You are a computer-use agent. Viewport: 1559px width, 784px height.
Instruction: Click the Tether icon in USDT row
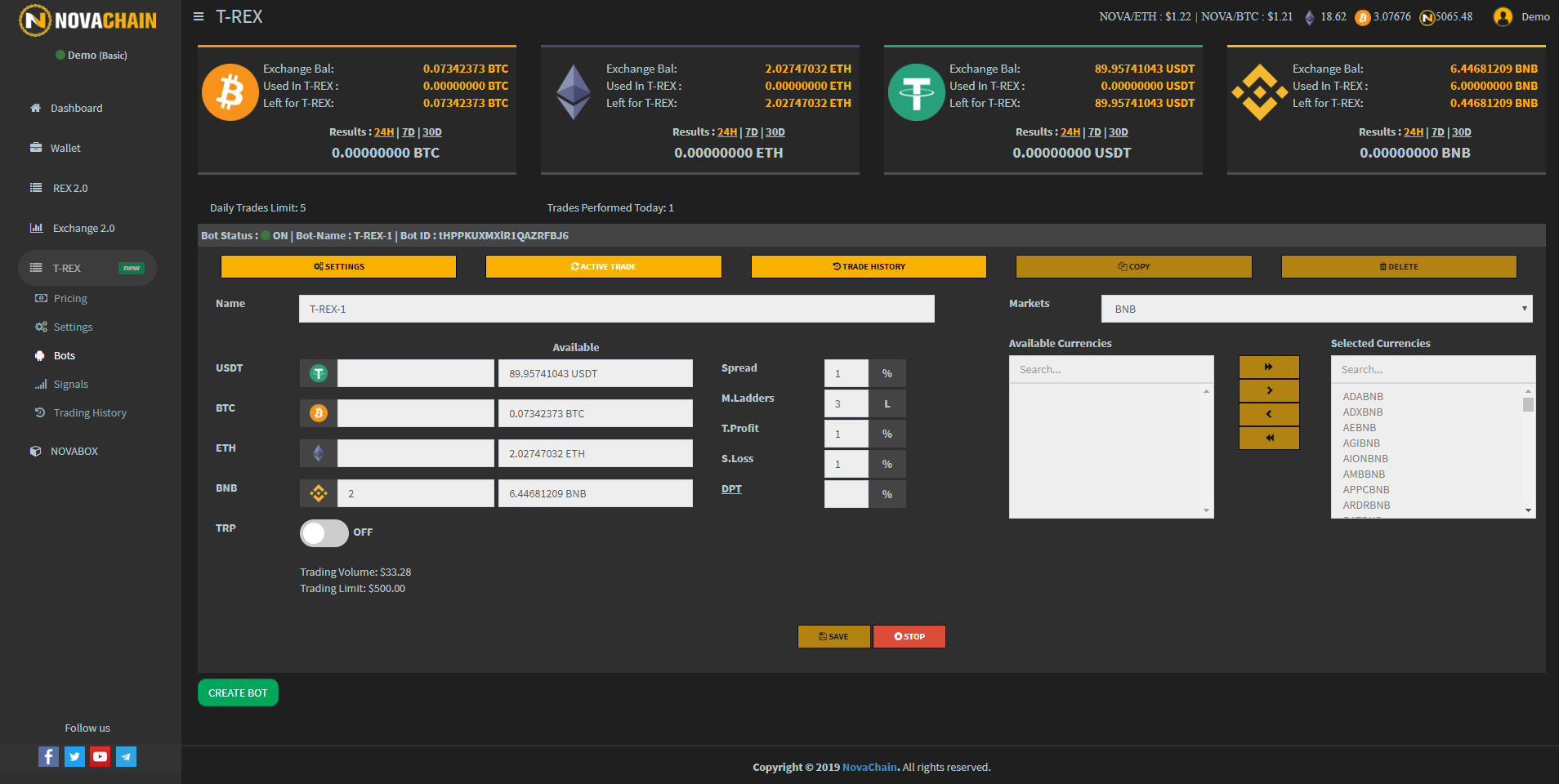point(319,373)
